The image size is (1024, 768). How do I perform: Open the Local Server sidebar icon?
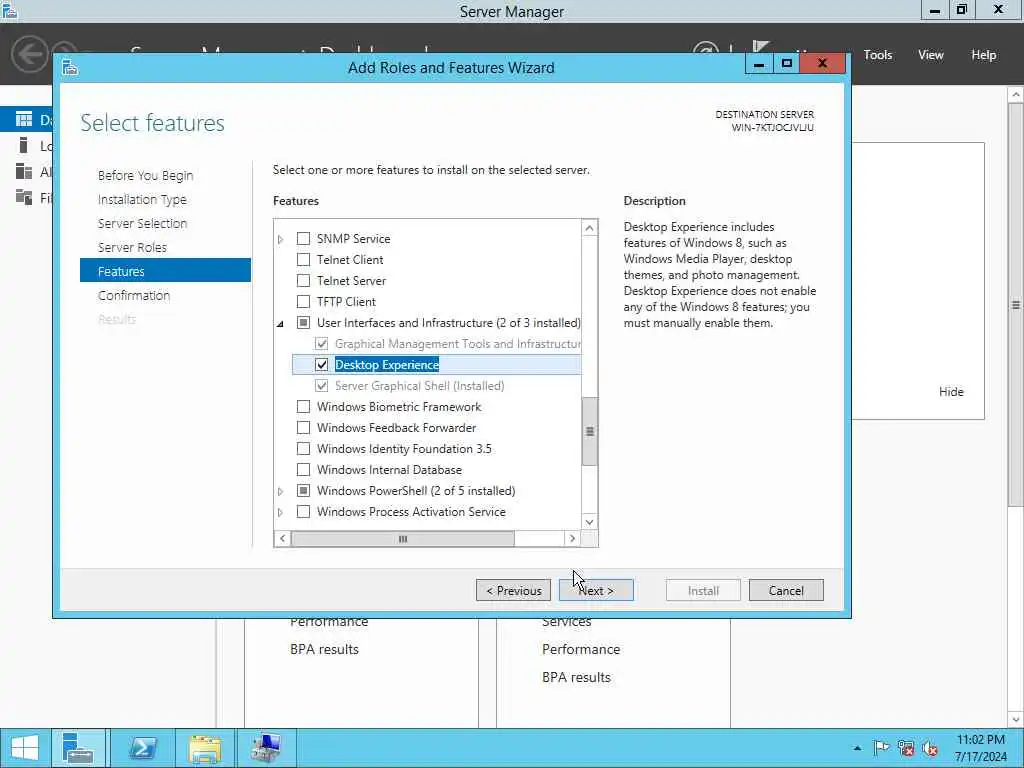tap(24, 145)
